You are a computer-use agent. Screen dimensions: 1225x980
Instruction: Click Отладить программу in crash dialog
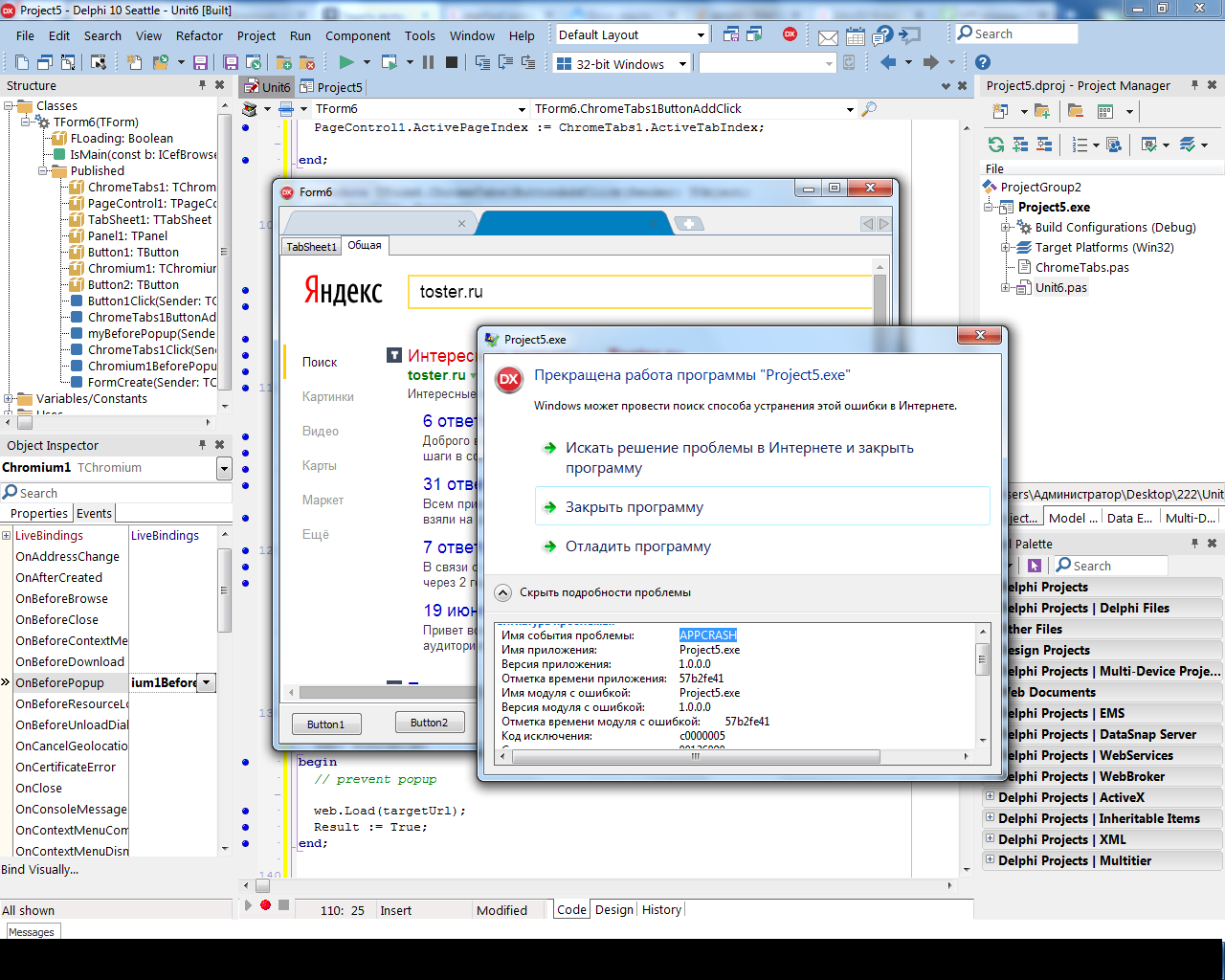pyautogui.click(x=637, y=546)
